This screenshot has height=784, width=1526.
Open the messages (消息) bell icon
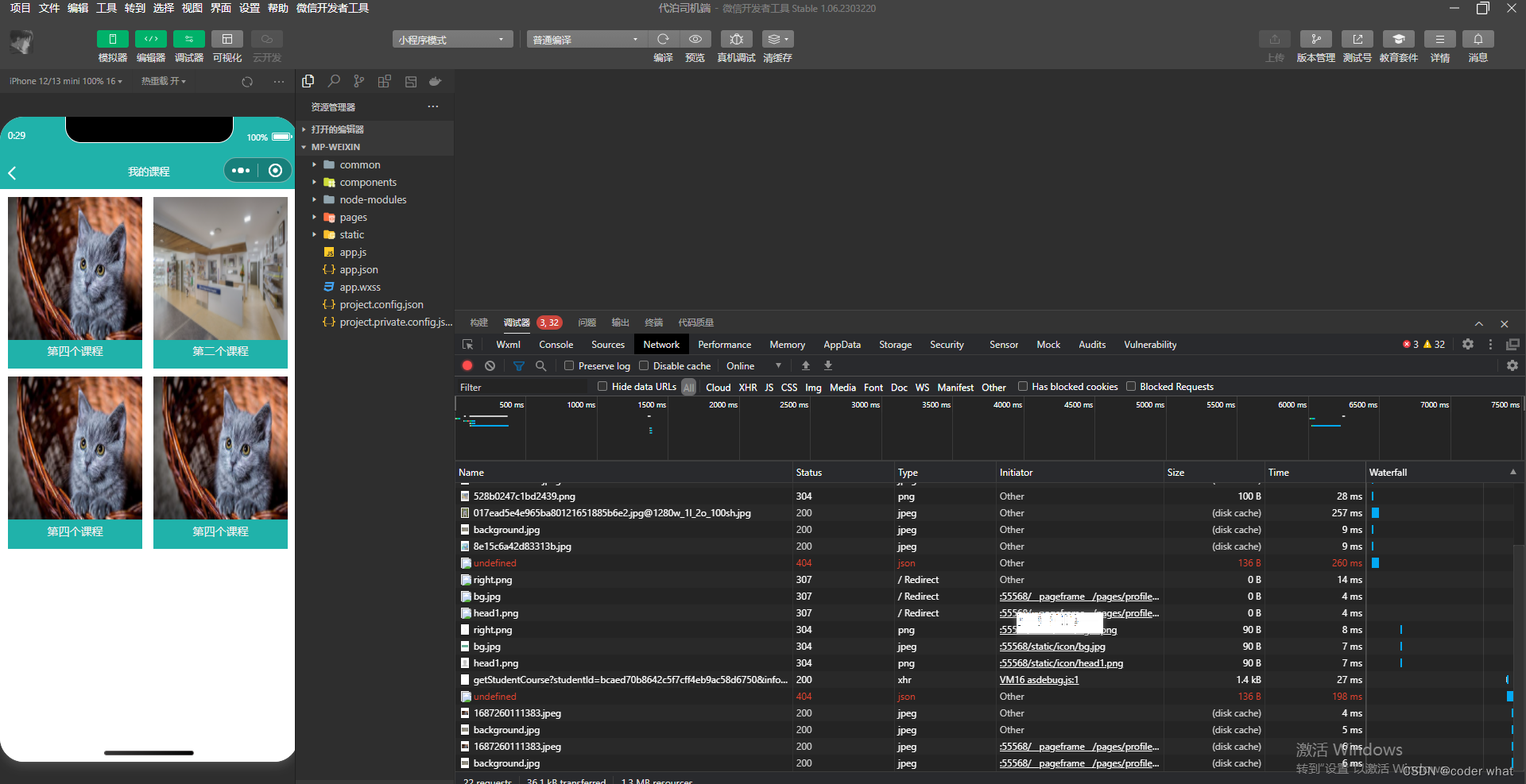(x=1478, y=39)
